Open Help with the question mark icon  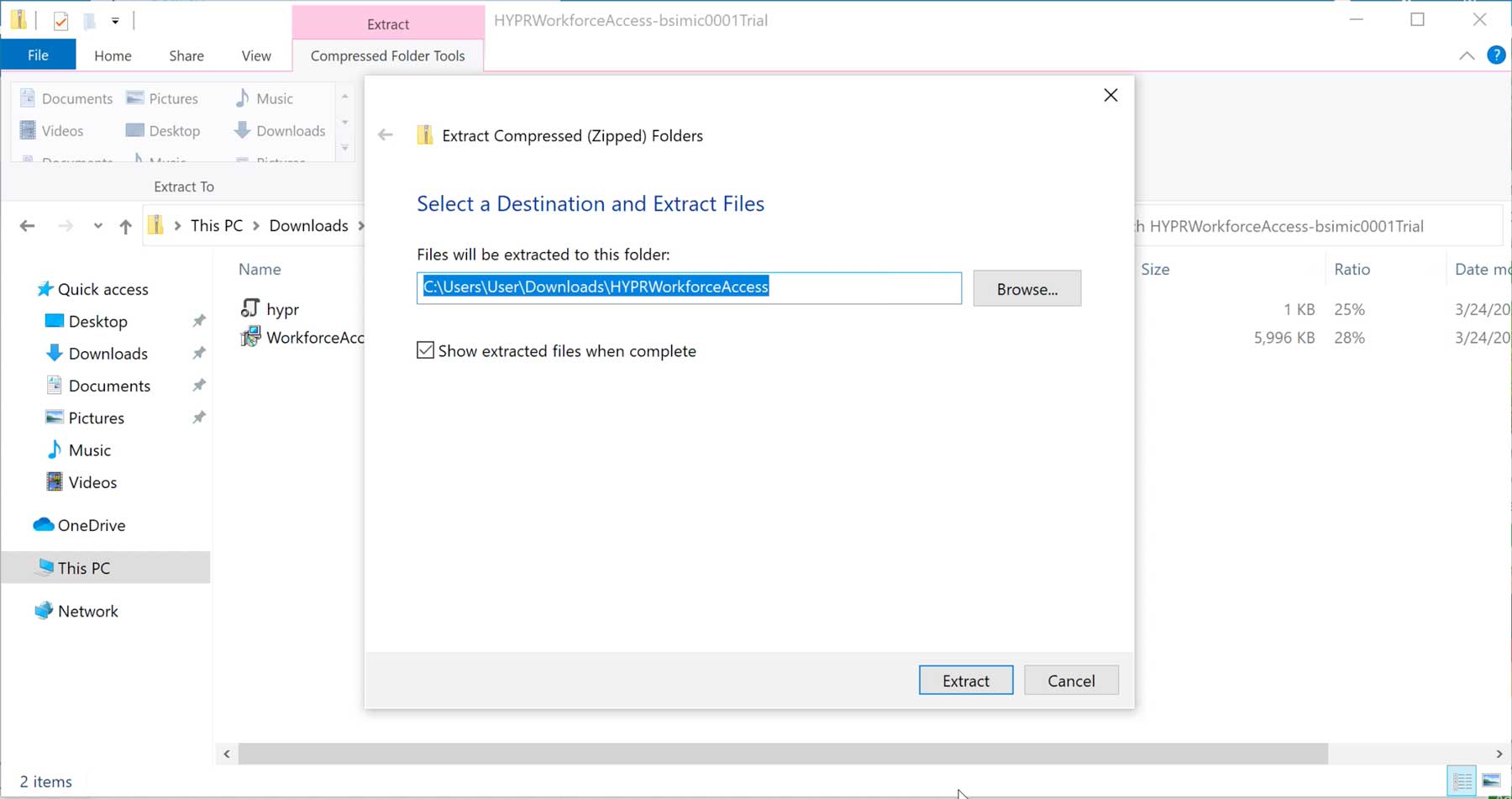(1496, 55)
